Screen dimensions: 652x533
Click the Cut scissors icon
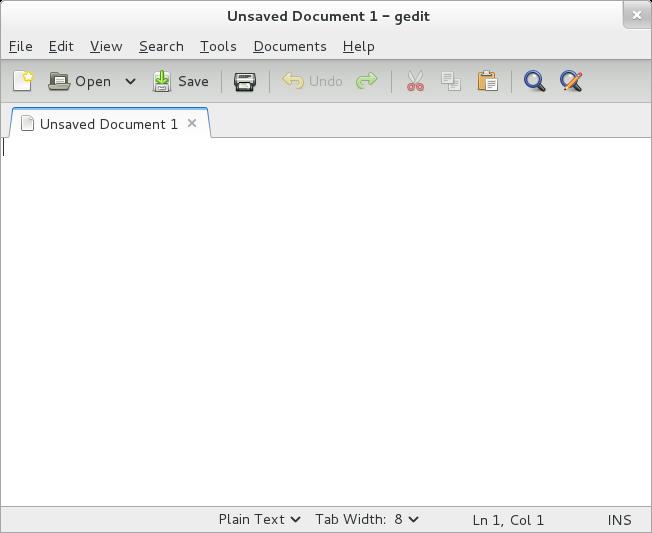coord(415,81)
